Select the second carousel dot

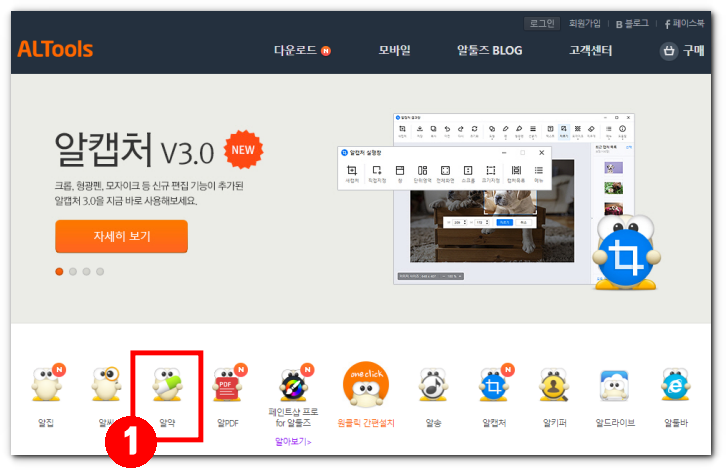(x=73, y=271)
